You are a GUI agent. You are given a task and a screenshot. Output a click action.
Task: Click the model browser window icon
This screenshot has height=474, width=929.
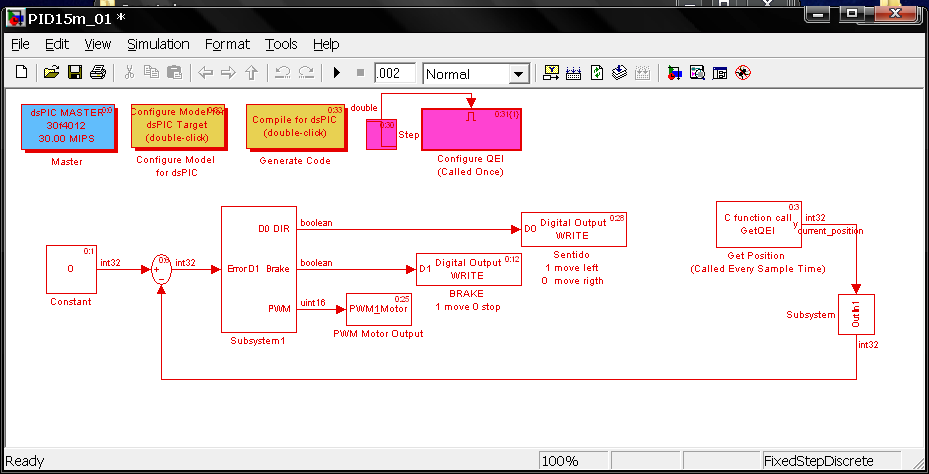720,73
